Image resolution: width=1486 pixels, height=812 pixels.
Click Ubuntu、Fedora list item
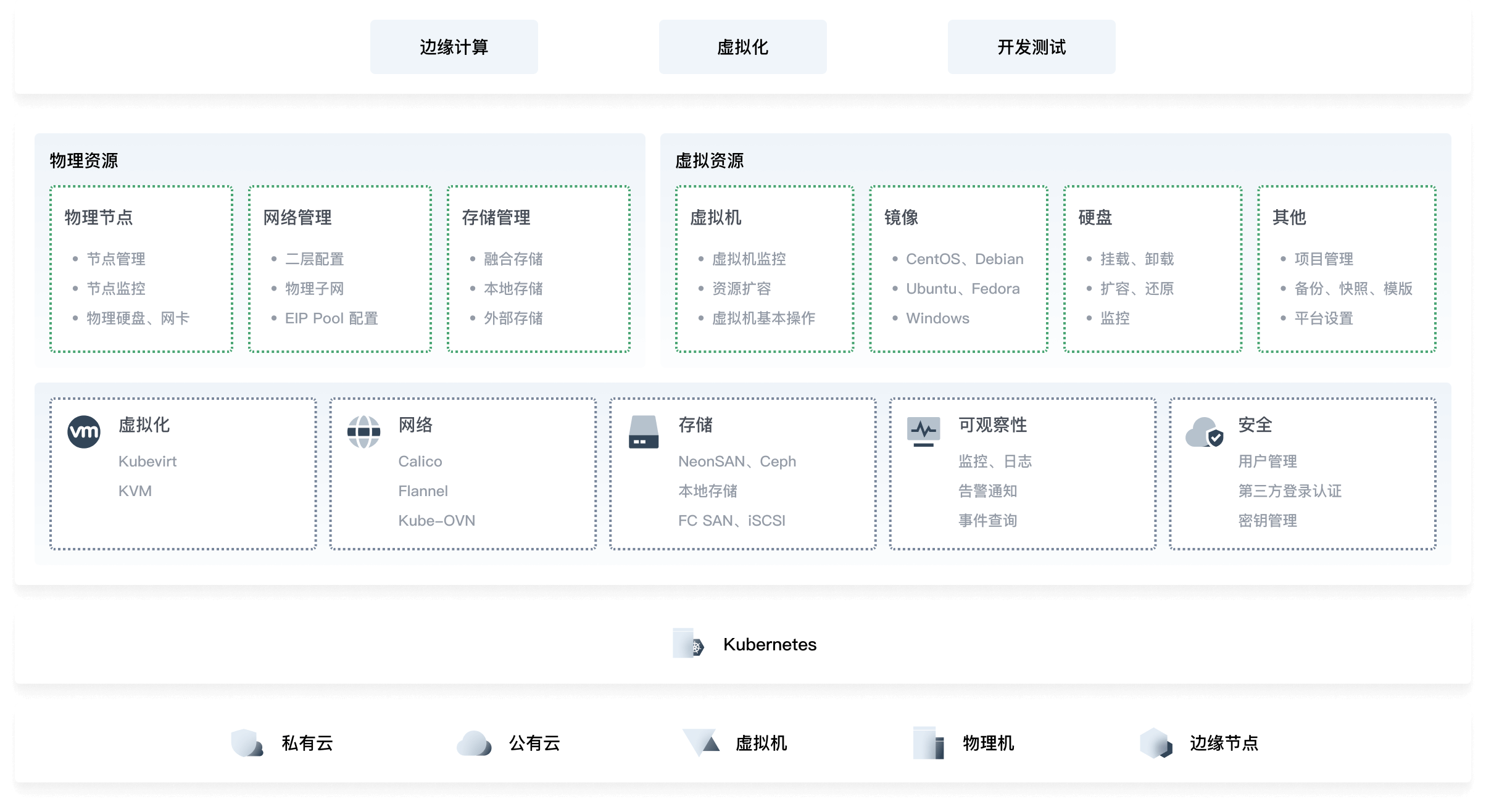[963, 289]
